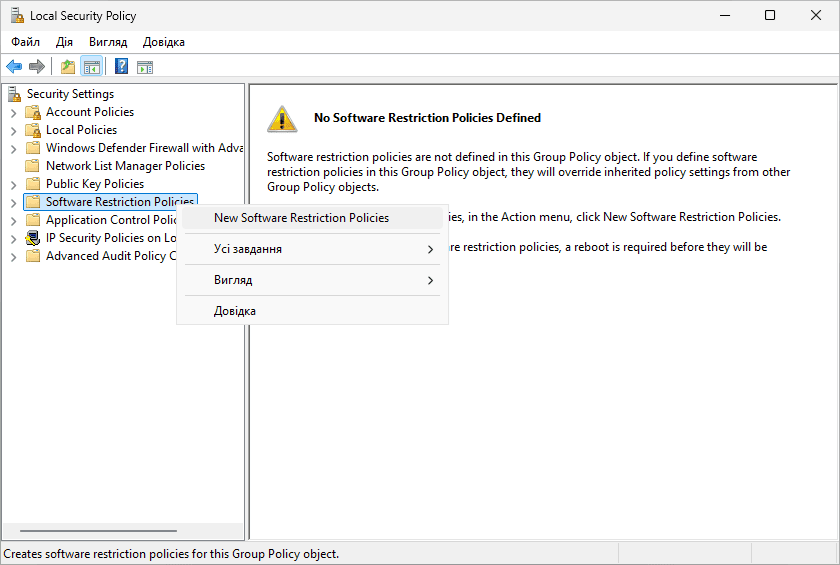Click the Security Settings root icon

[14, 94]
